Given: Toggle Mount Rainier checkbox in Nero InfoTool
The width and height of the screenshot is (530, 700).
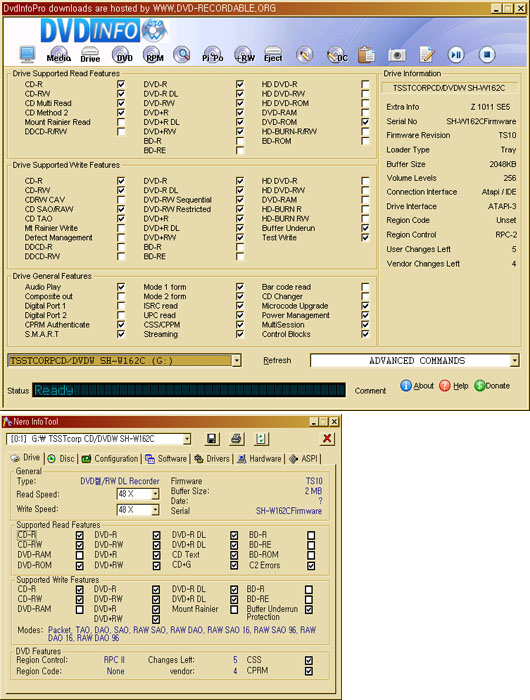Looking at the screenshot, I should pyautogui.click(x=234, y=609).
